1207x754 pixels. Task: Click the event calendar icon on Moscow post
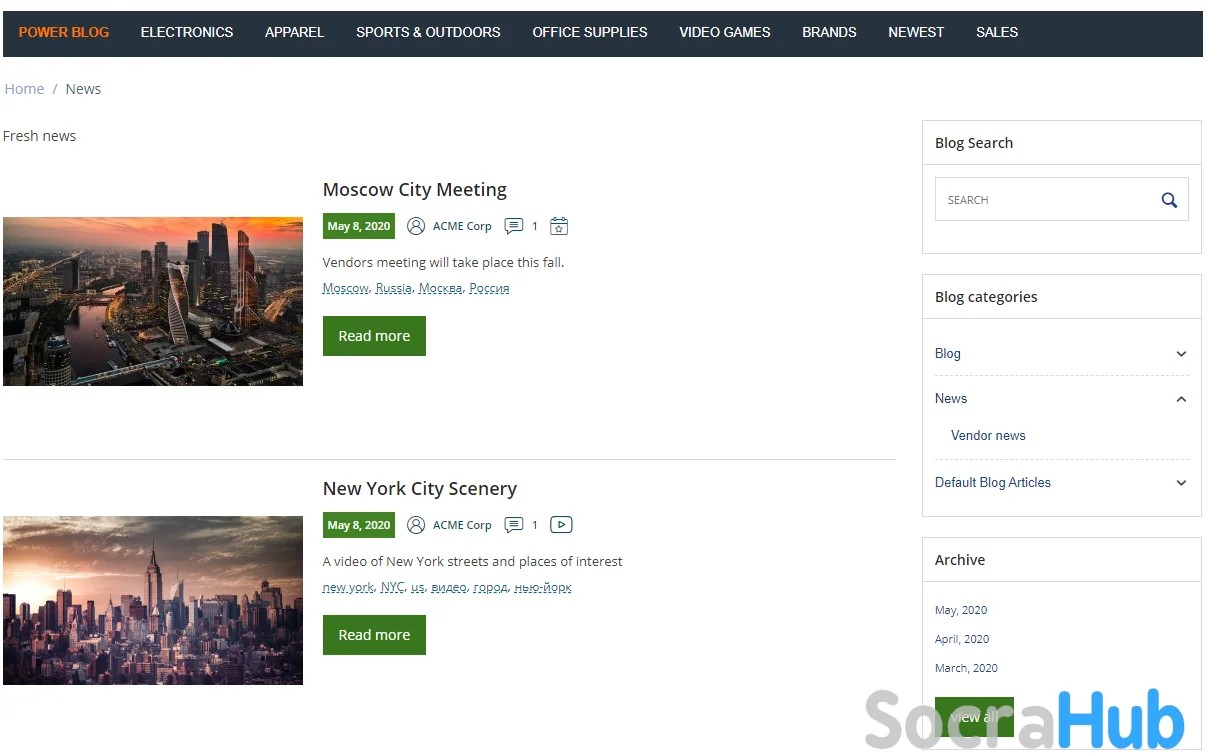[559, 226]
